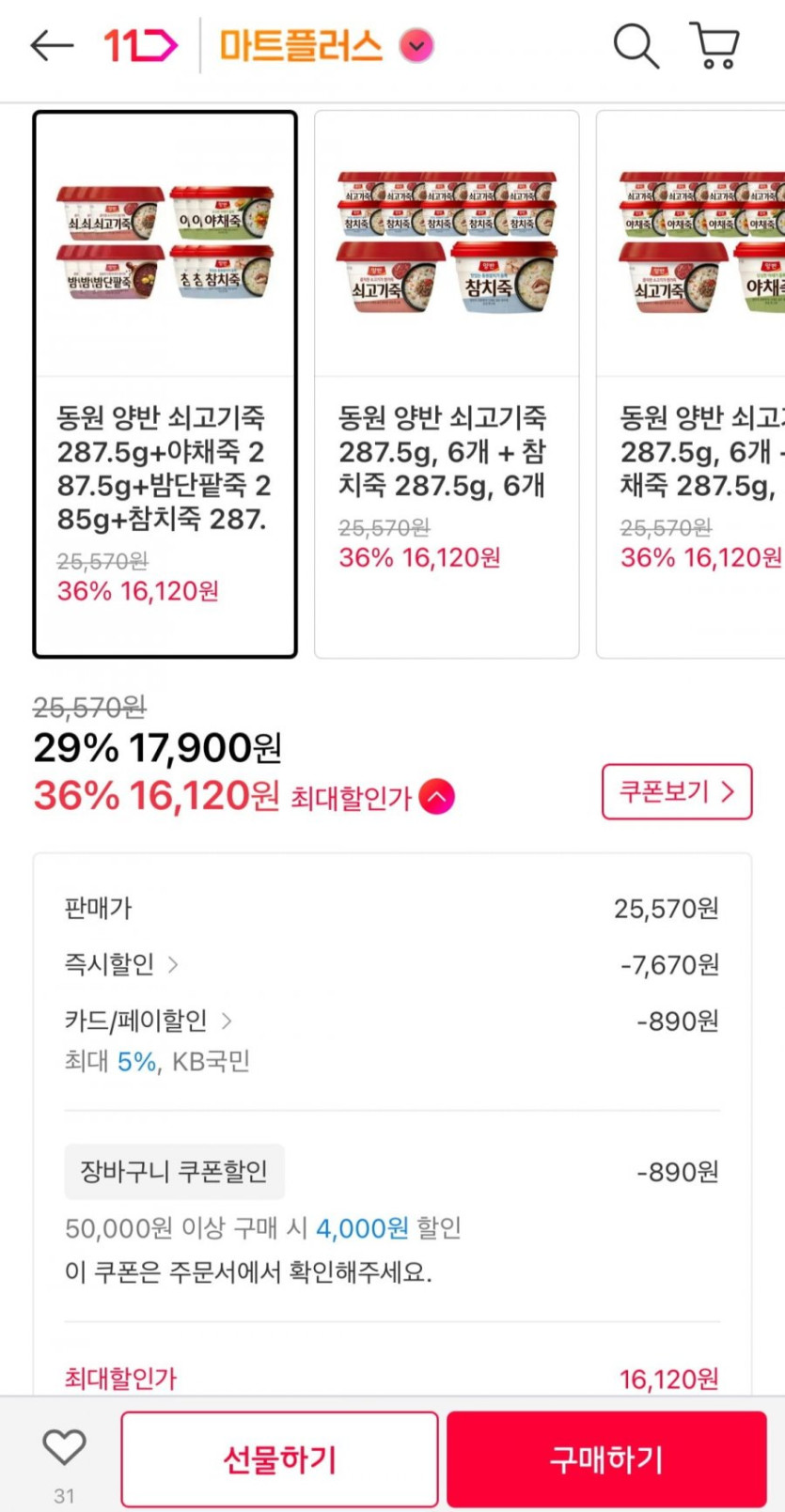Select the four-flavor porridge set card
The width and height of the screenshot is (785, 1512).
point(165,384)
